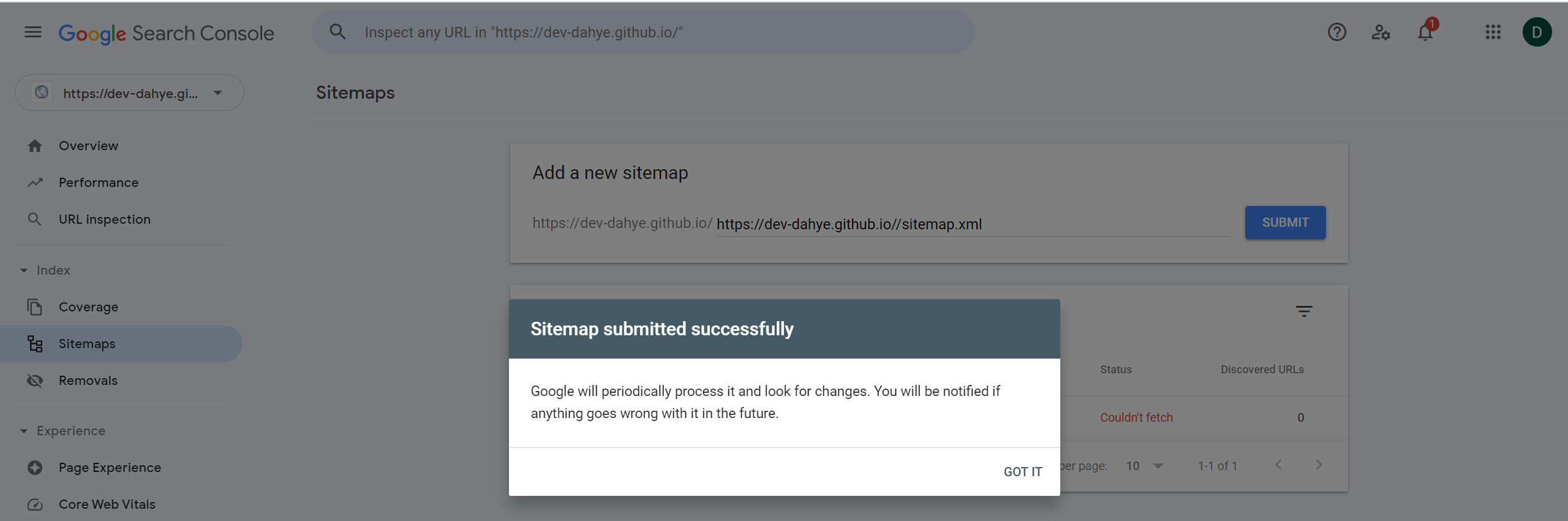Image resolution: width=1568 pixels, height=521 pixels.
Task: Open the property selector dropdown
Action: (129, 93)
